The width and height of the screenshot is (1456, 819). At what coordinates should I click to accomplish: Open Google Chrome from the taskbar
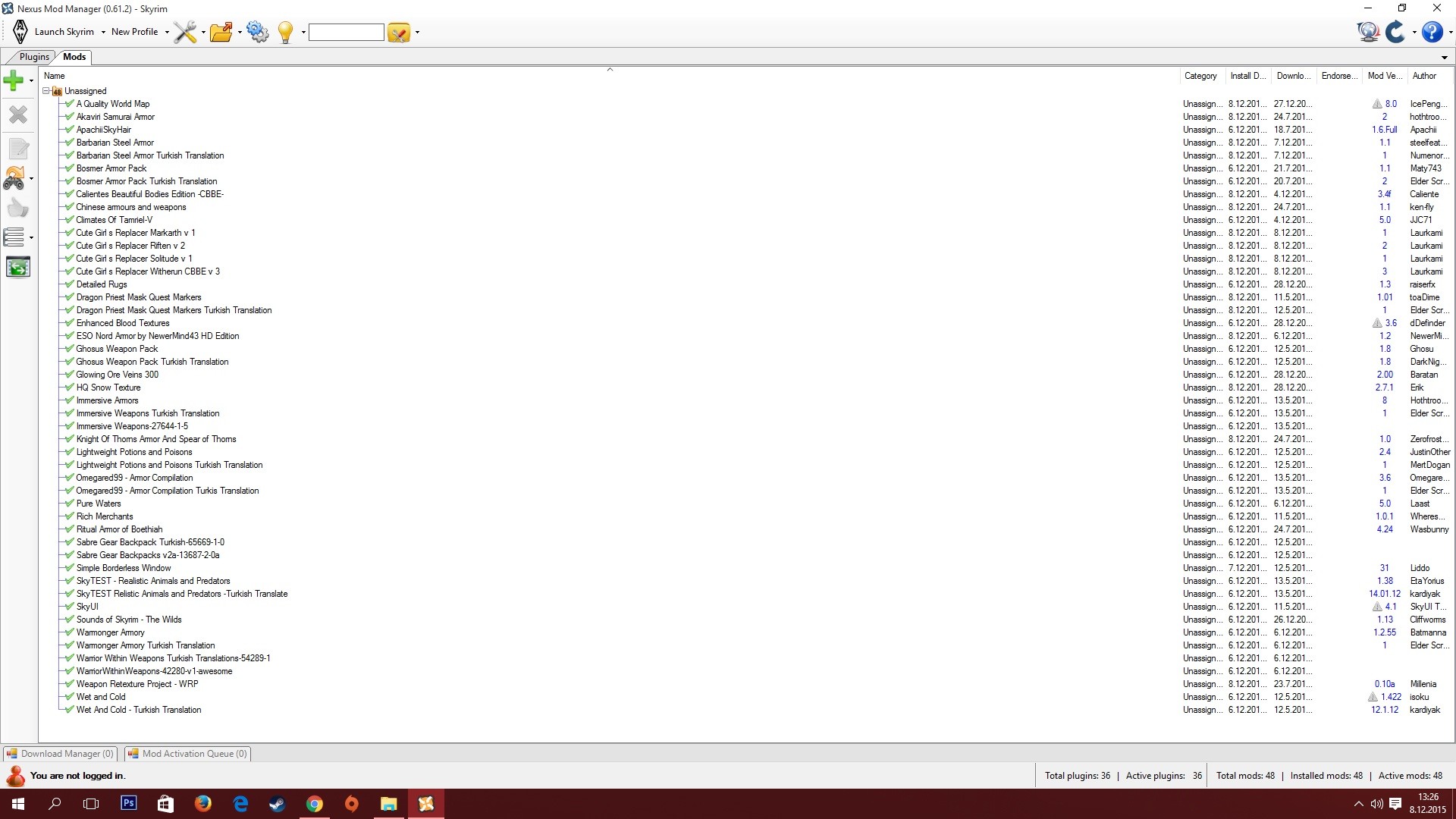(314, 804)
